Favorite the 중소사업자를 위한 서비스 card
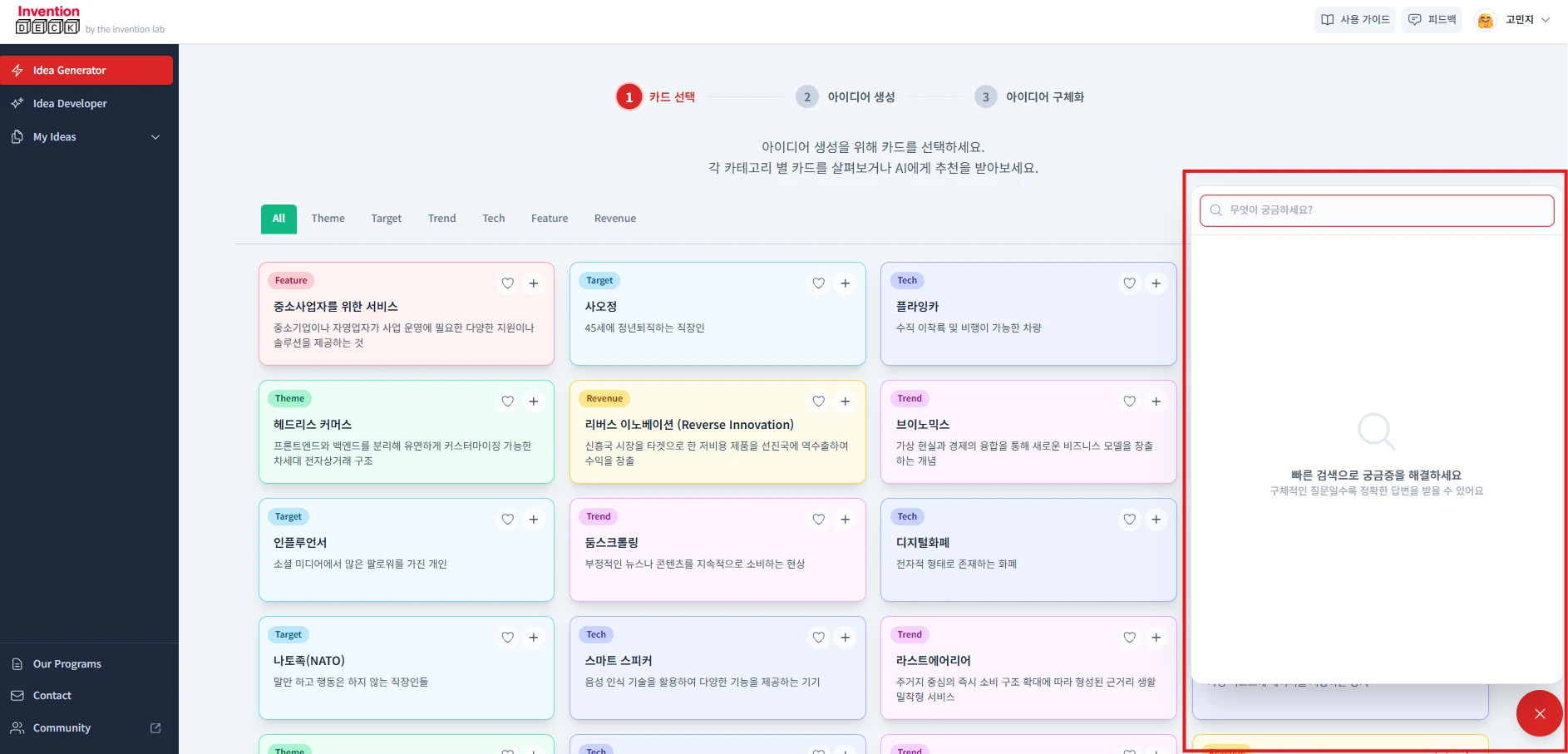 point(507,283)
